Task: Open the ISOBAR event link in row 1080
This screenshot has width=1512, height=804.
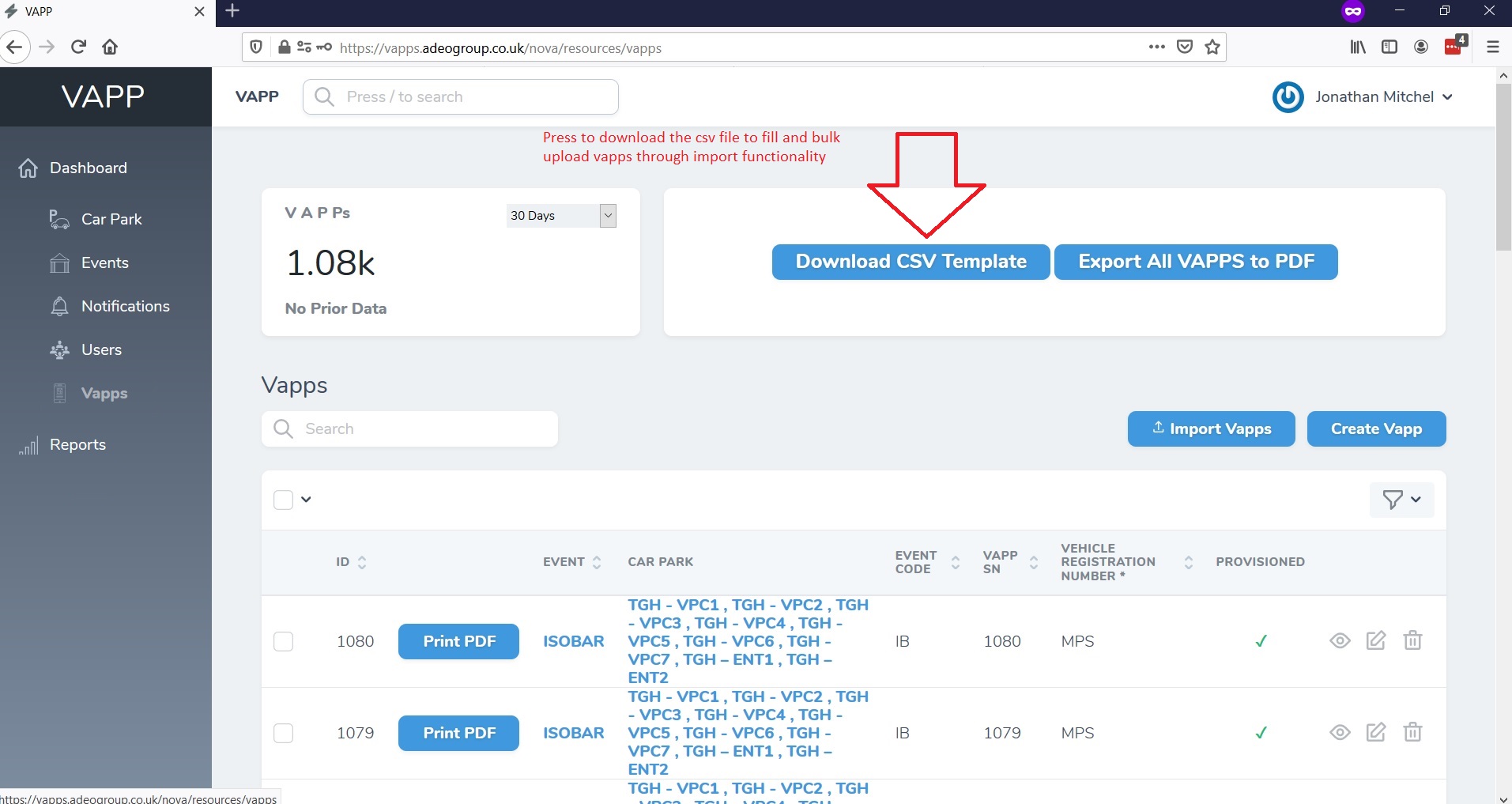Action: click(x=573, y=641)
